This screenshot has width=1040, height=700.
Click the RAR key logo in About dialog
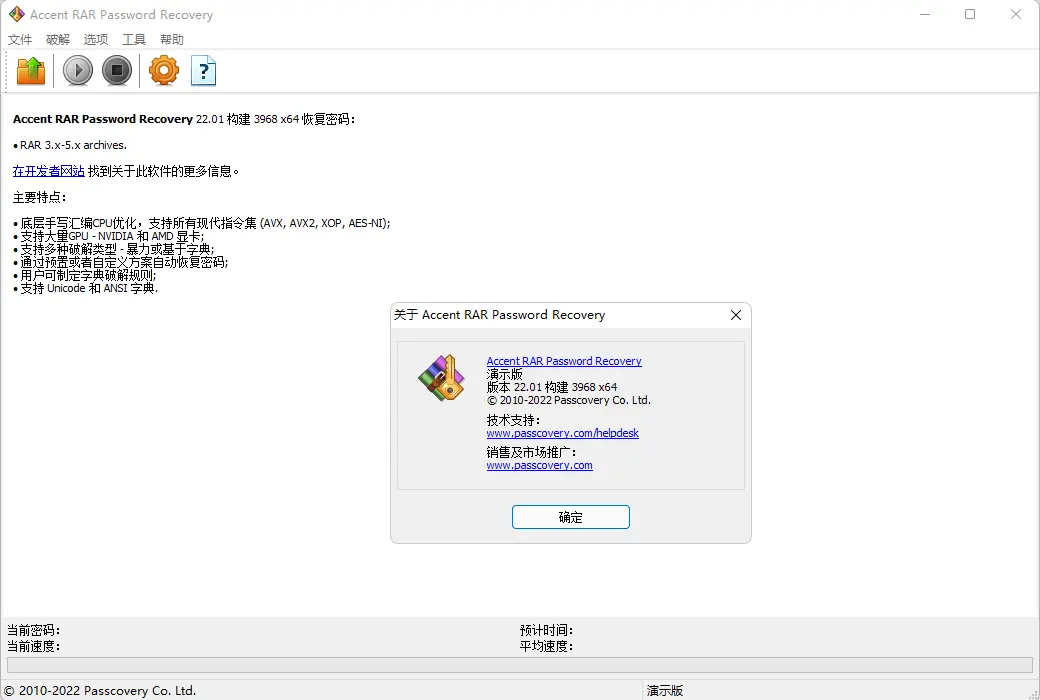pos(442,378)
